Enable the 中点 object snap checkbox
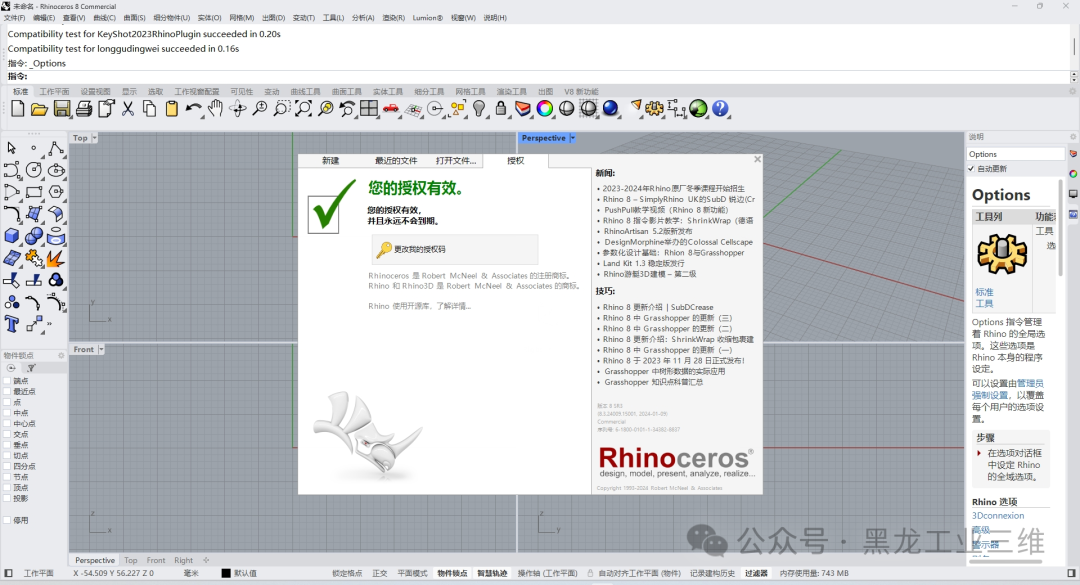Screen dimensions: 1080x585 (8, 413)
